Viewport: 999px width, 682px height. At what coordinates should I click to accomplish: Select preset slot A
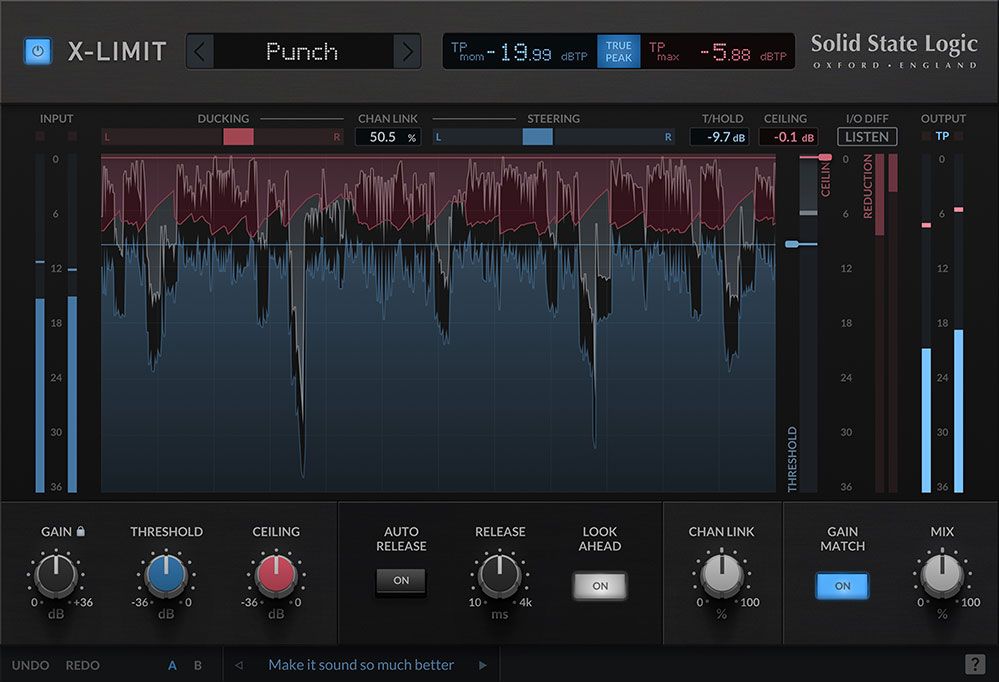coord(172,664)
